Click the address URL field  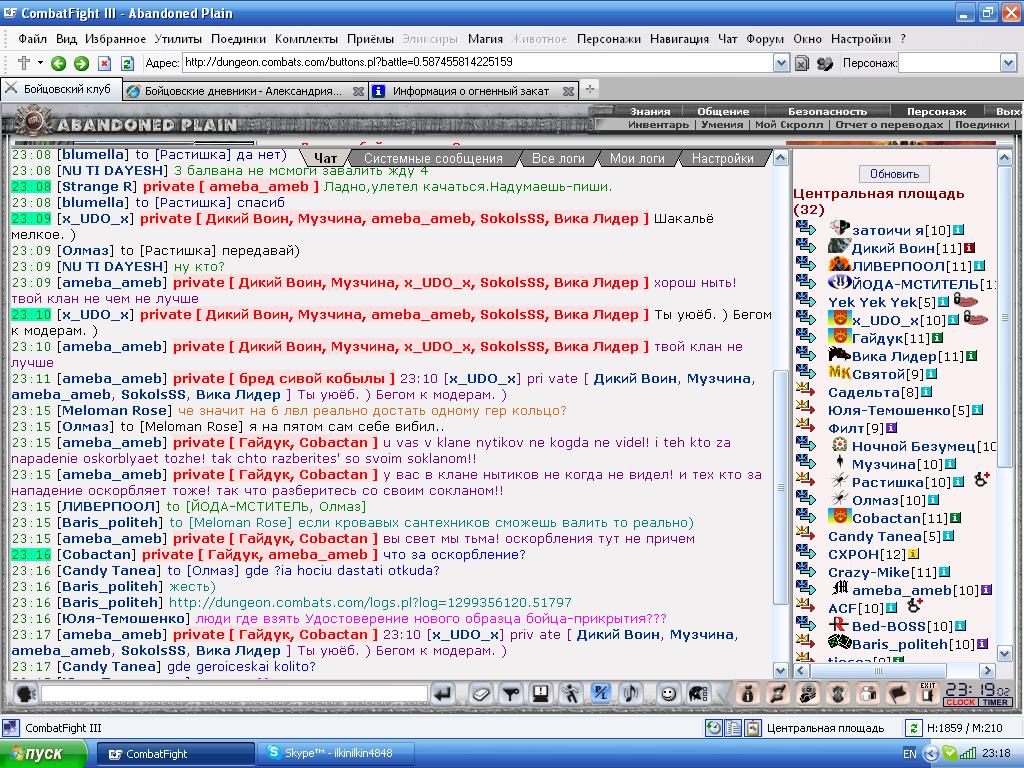coord(477,62)
